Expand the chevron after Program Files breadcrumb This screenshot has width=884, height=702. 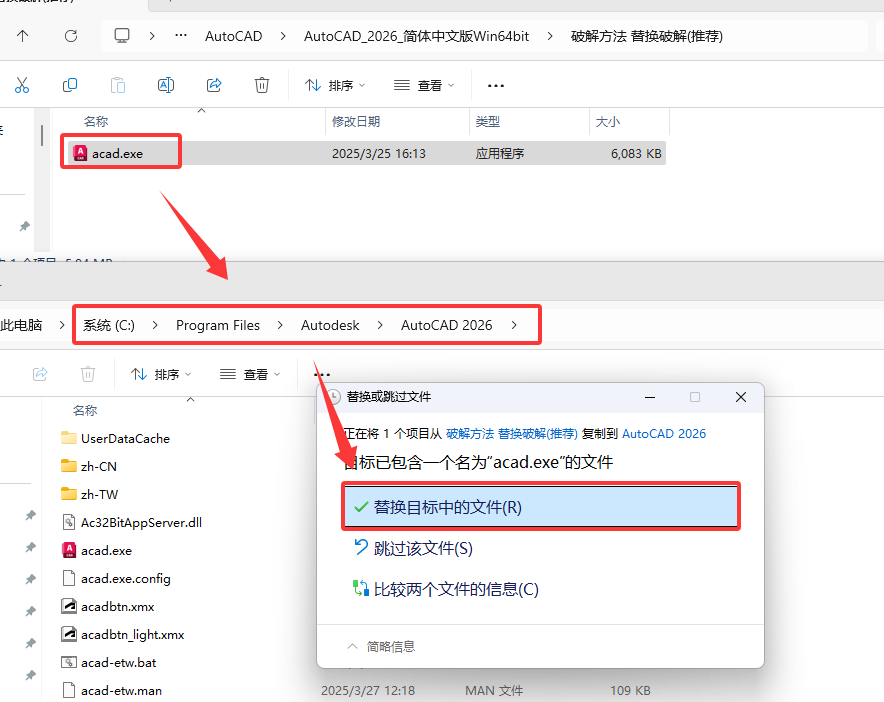[280, 325]
